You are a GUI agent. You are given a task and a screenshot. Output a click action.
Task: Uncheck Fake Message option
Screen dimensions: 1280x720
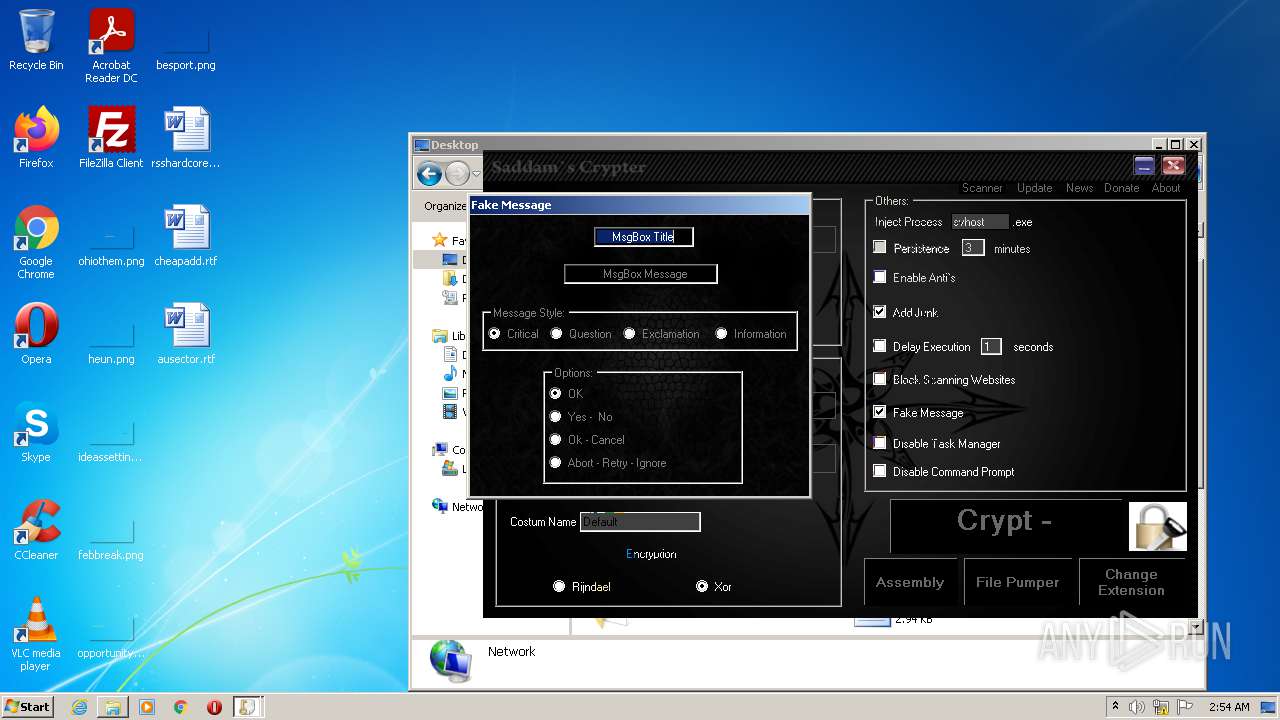pos(880,412)
